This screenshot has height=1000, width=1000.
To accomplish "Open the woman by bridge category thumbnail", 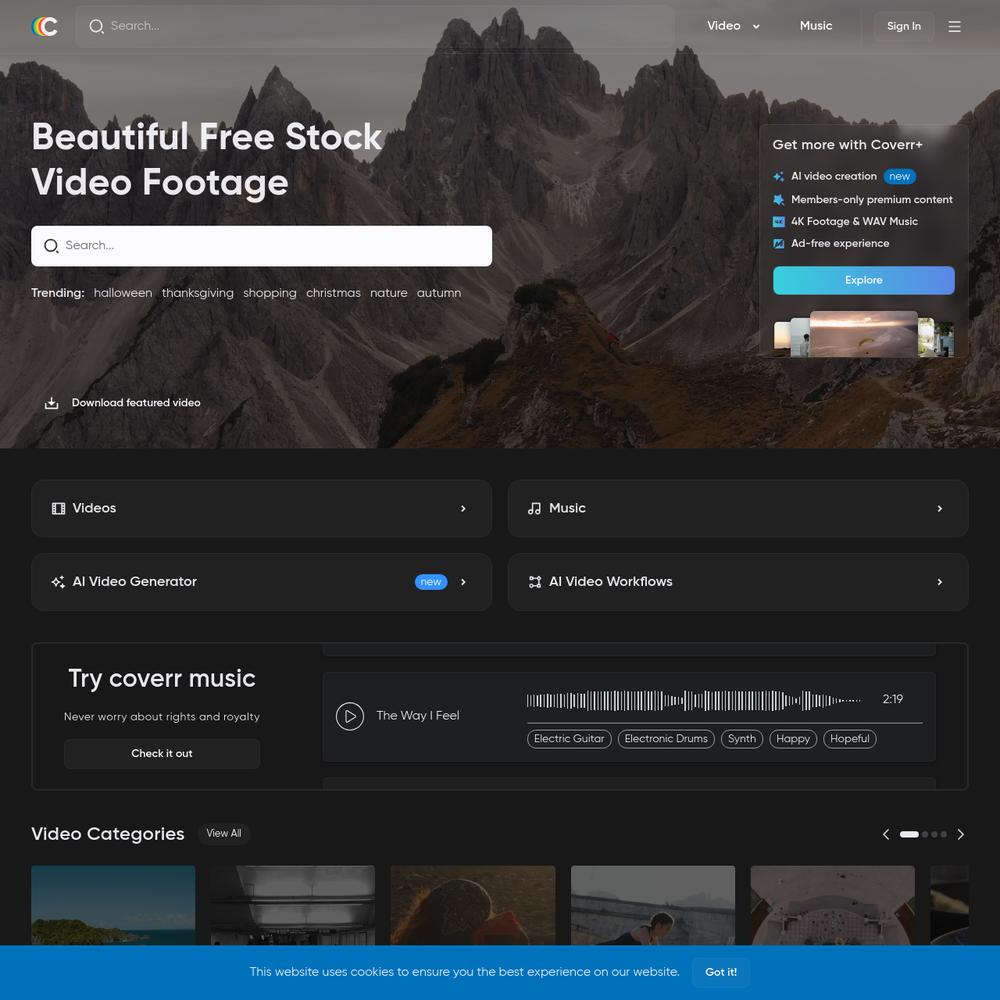I will 652,905.
